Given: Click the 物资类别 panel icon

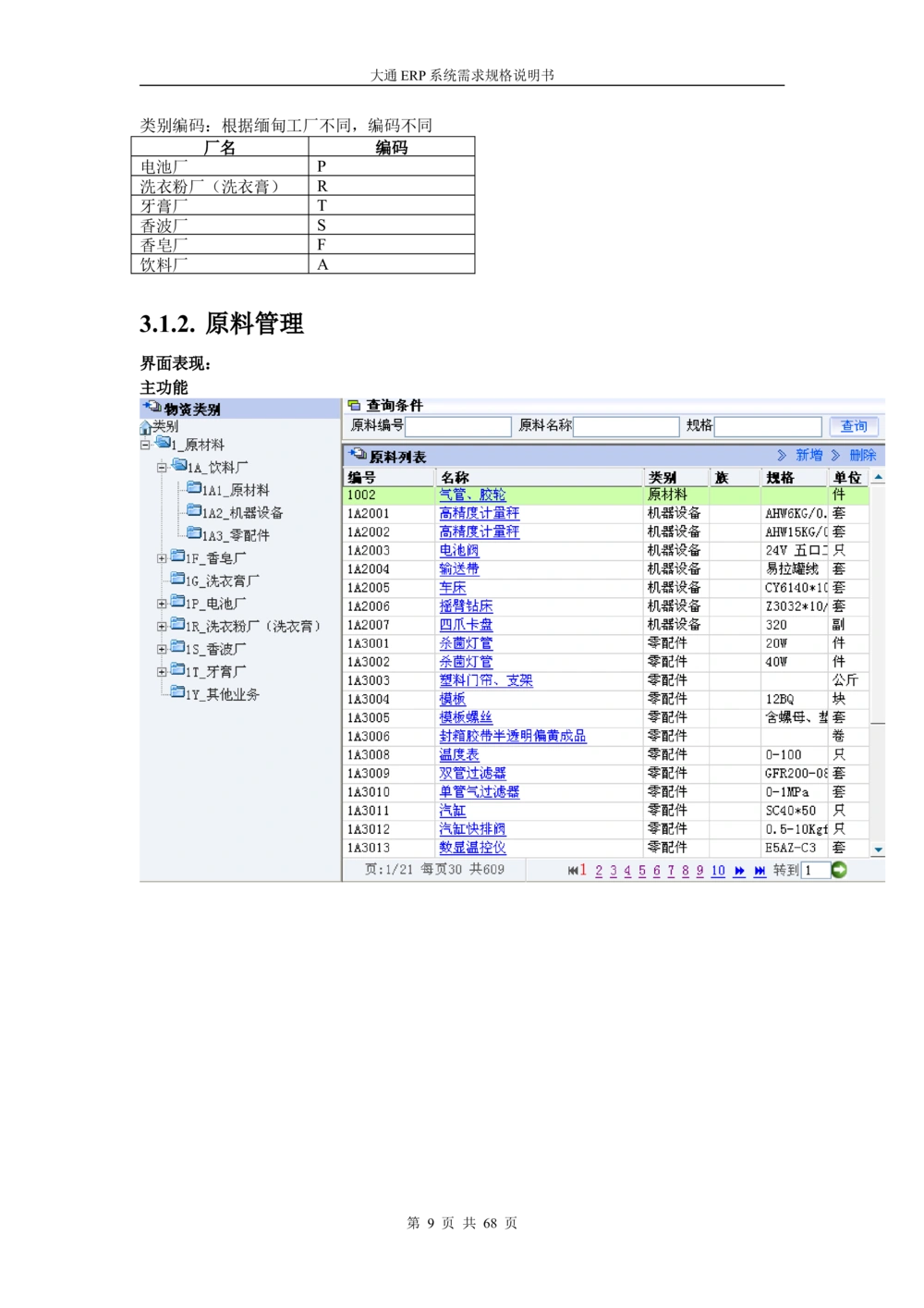Looking at the screenshot, I should pyautogui.click(x=151, y=406).
